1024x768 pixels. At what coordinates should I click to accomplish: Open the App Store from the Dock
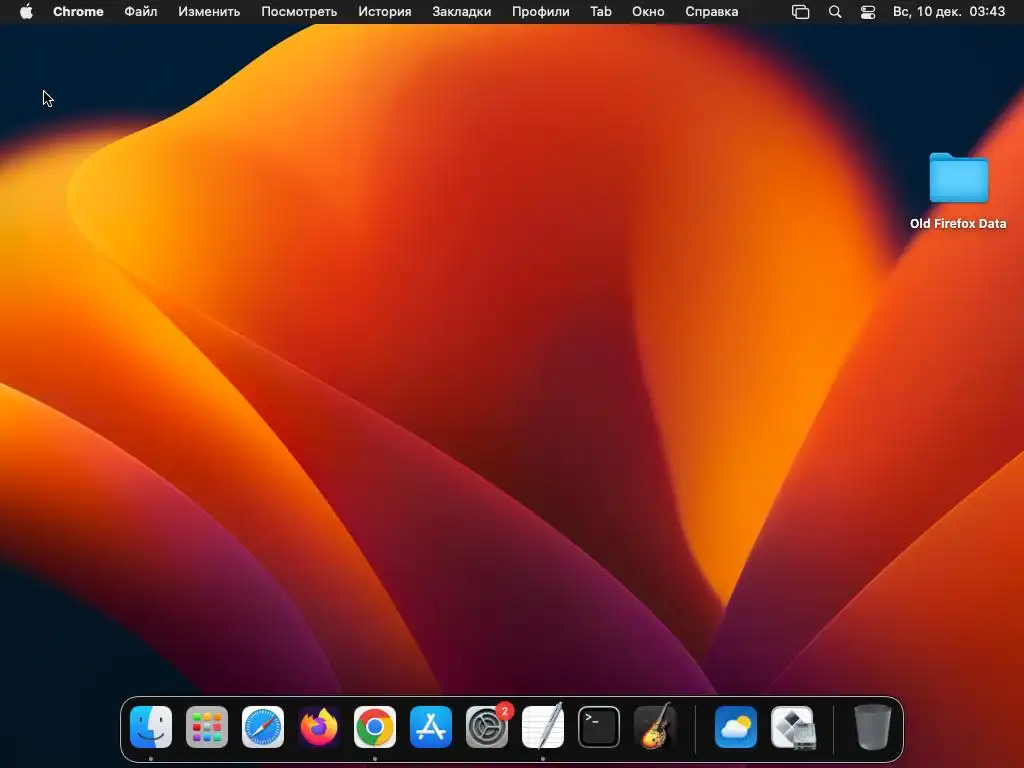coord(431,727)
